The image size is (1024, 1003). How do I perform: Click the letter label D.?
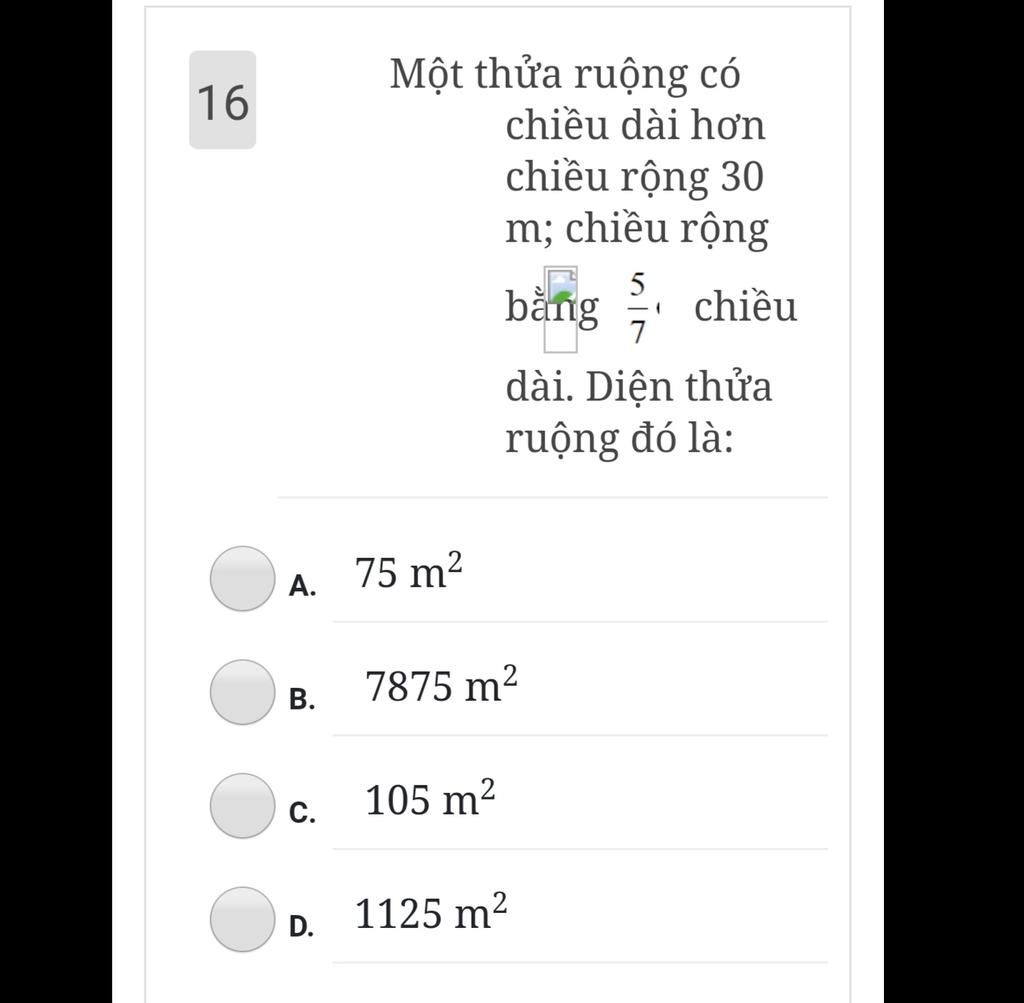coord(302,927)
